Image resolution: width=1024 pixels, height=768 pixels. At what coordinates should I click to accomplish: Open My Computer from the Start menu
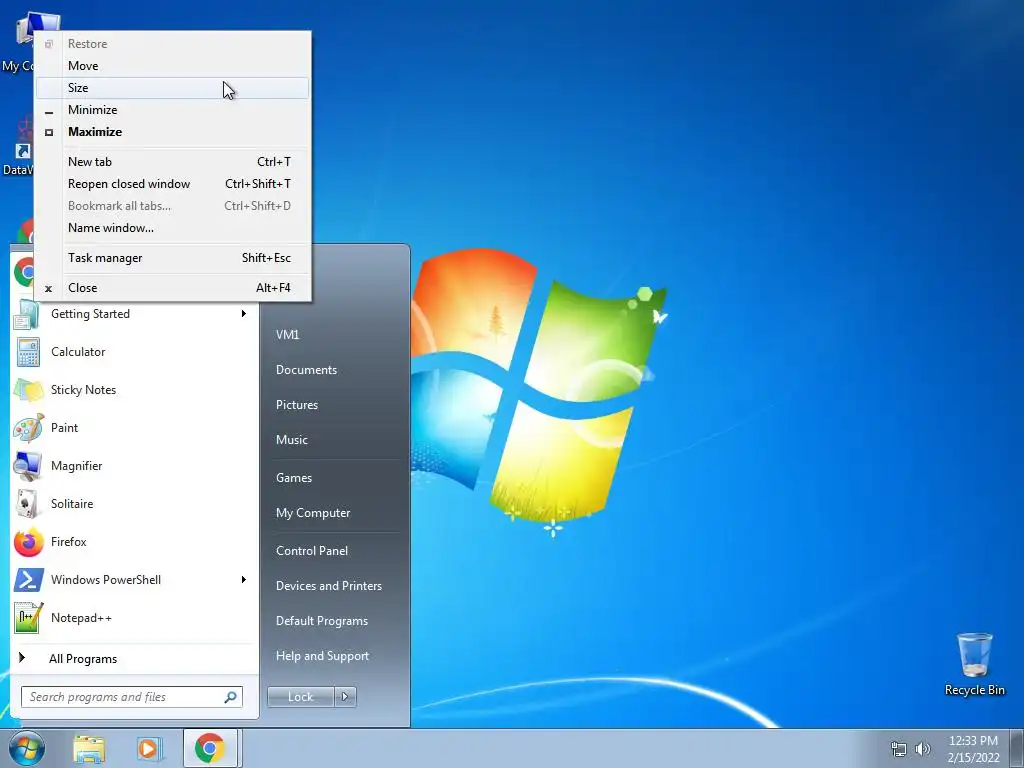click(x=313, y=513)
